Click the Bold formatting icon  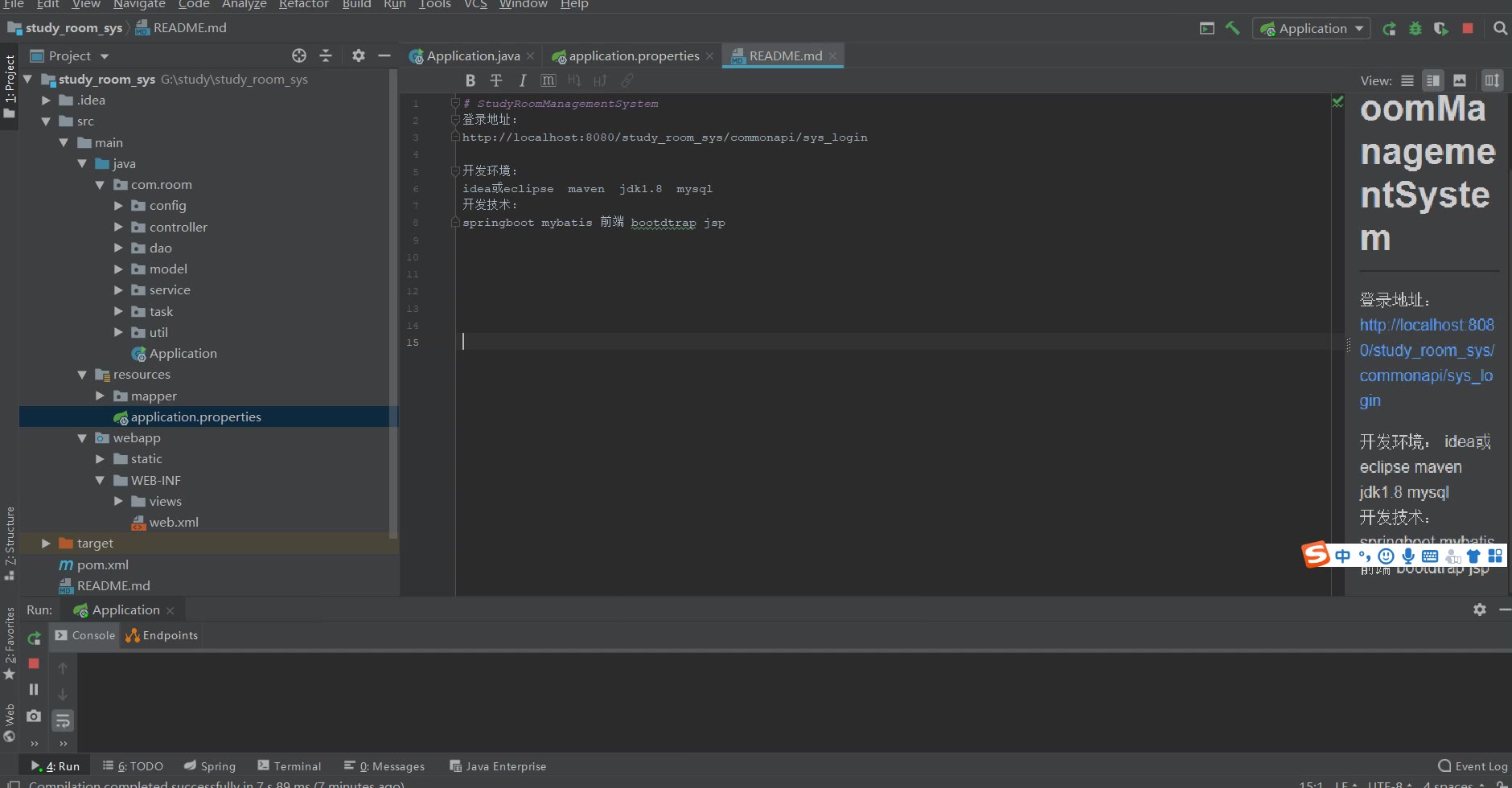click(x=470, y=80)
